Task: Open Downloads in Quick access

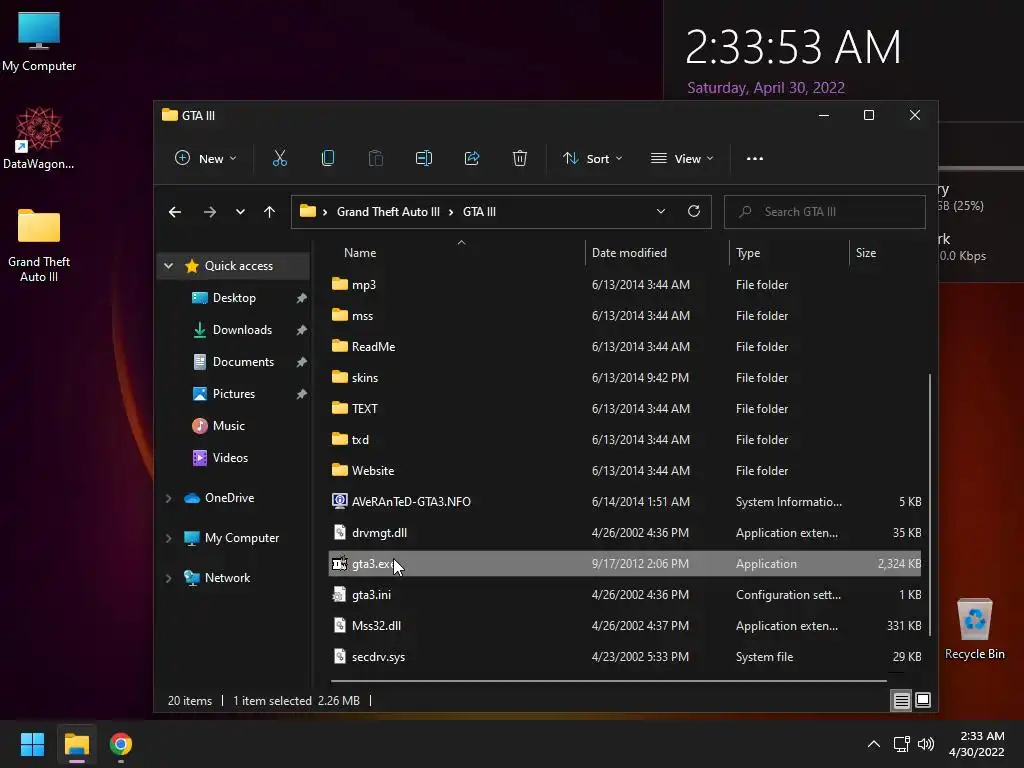Action: pyautogui.click(x=242, y=330)
